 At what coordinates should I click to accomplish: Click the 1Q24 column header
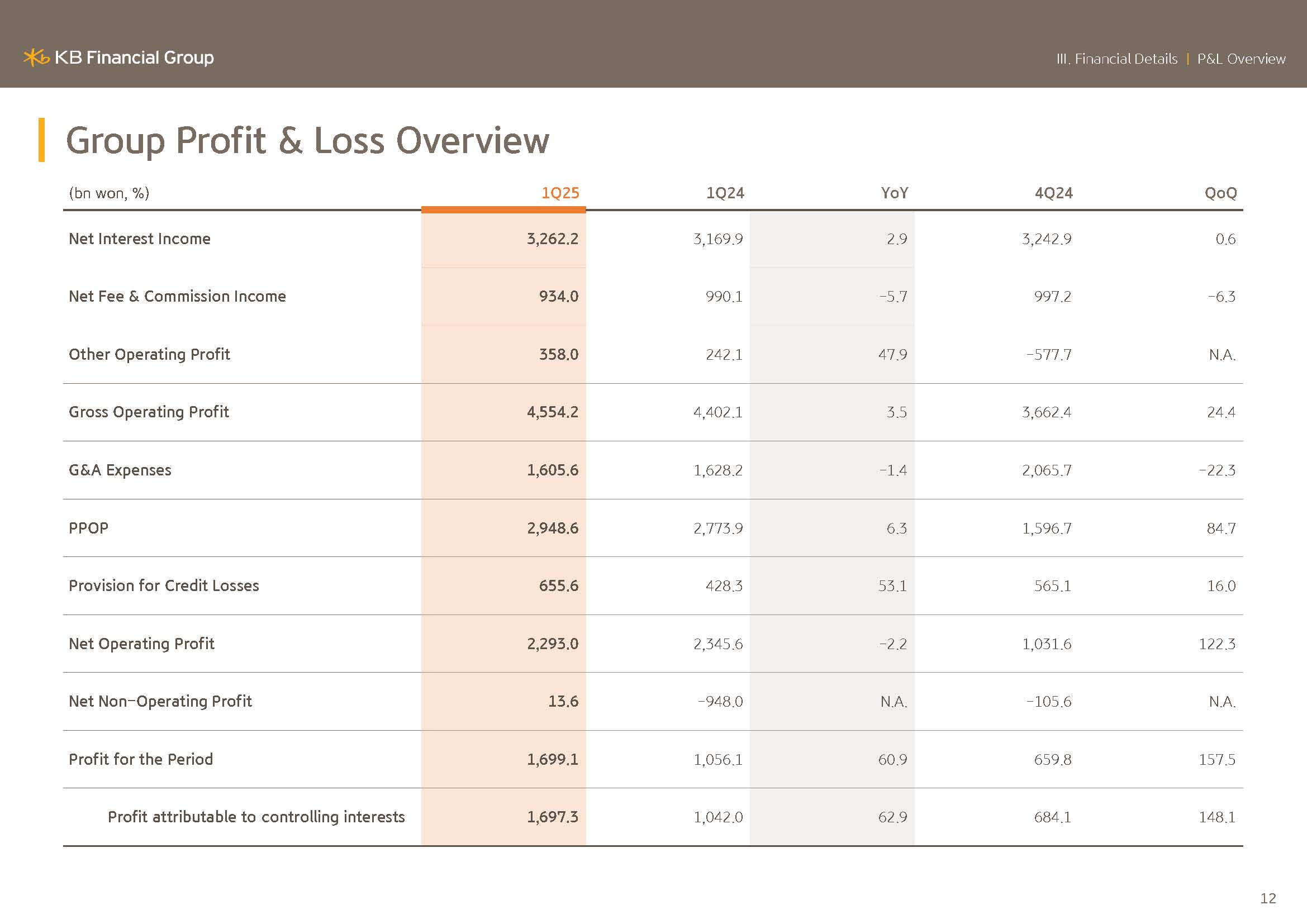[x=725, y=193]
